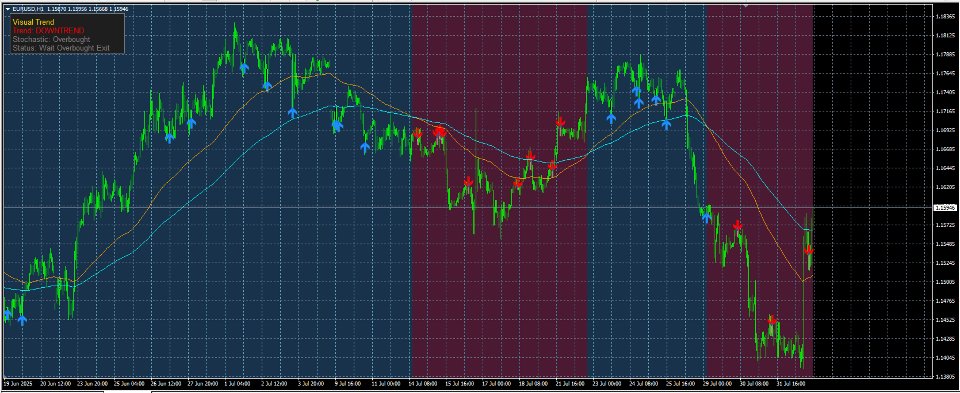
Task: Click the most recent red sell arrow
Action: pyautogui.click(x=808, y=250)
